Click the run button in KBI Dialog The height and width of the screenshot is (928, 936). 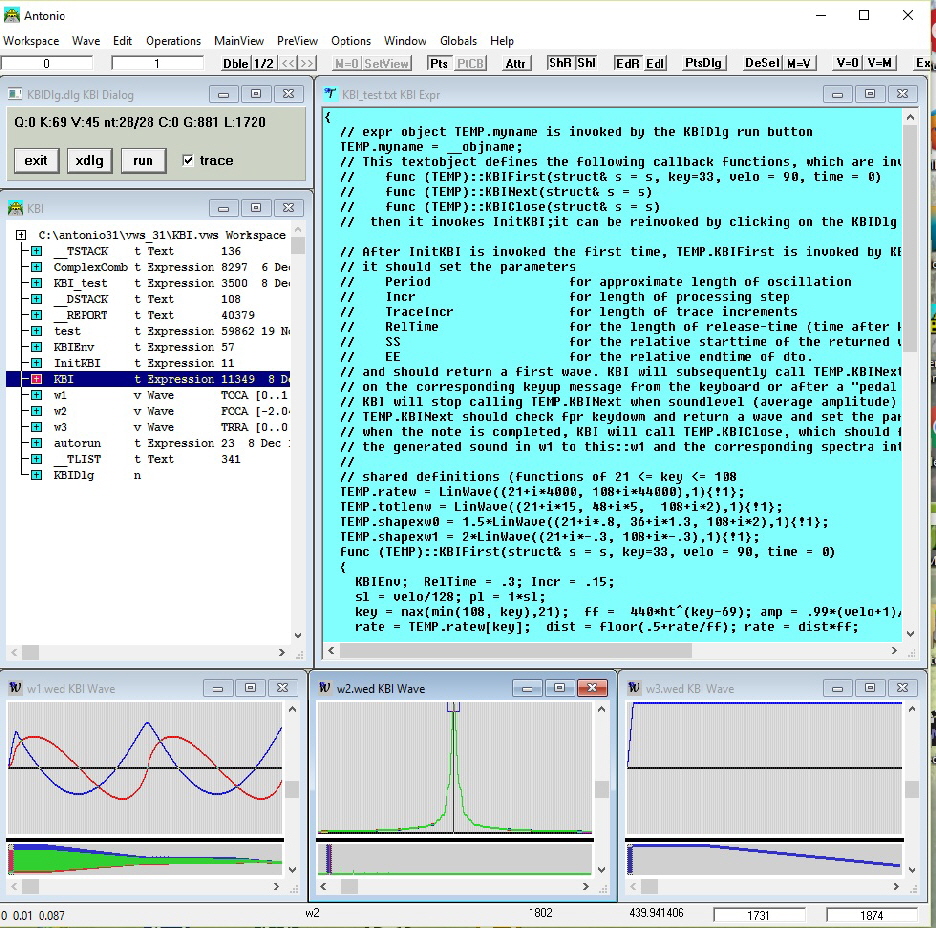(x=143, y=160)
